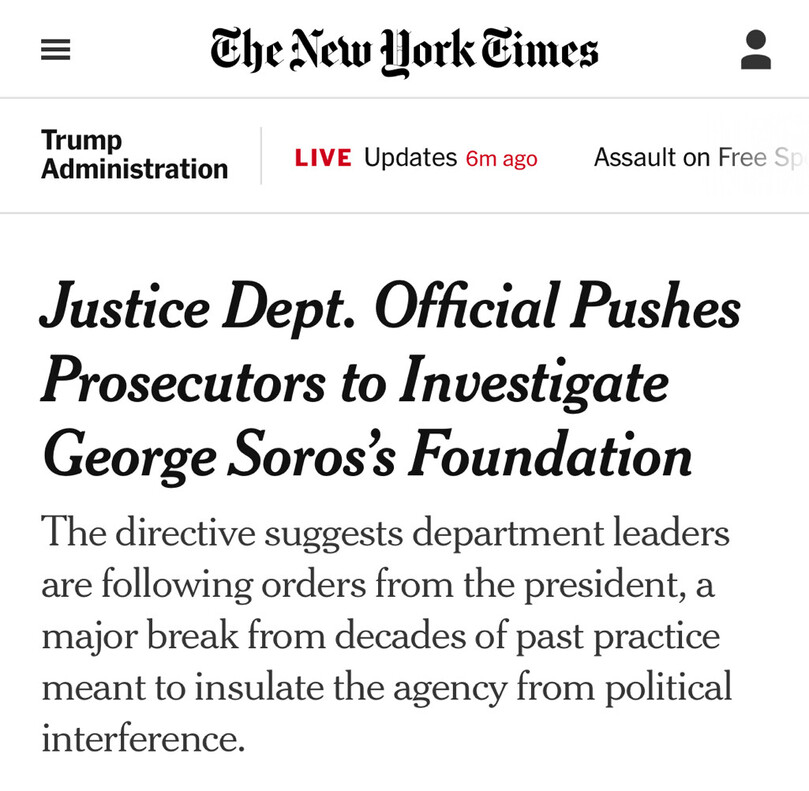Go to The New York Times homepage logo
Image resolution: width=809 pixels, height=791 pixels.
click(404, 50)
